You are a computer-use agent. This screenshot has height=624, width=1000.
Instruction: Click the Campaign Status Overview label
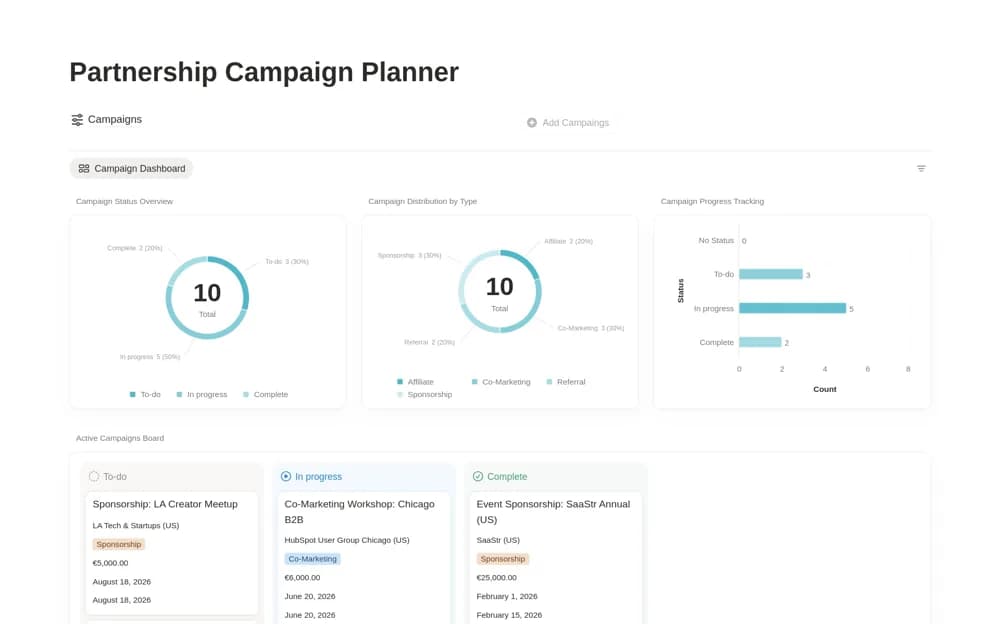tap(124, 201)
